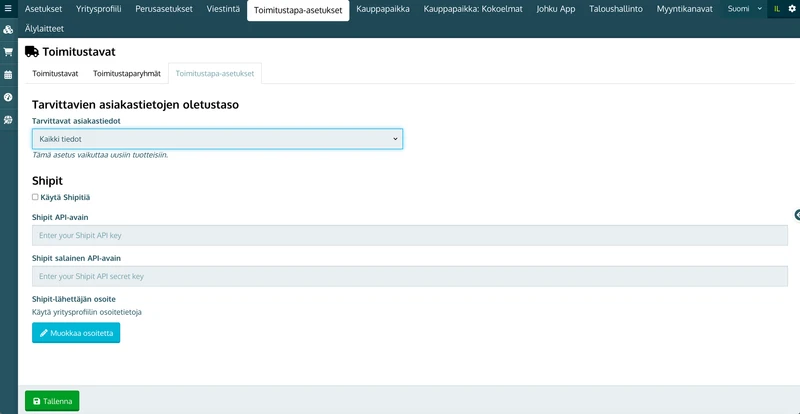
Task: Click the Muokkaa osoitetta button
Action: pos(76,333)
